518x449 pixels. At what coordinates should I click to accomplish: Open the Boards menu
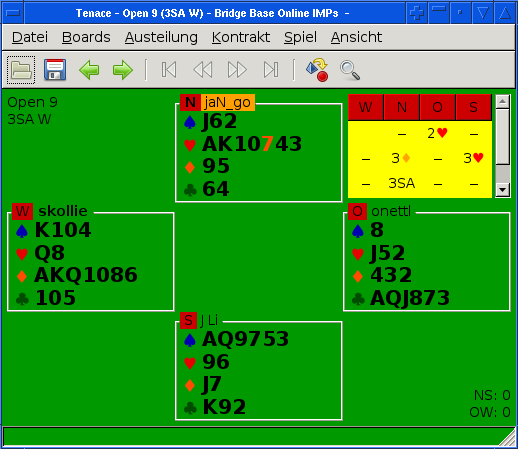point(86,37)
